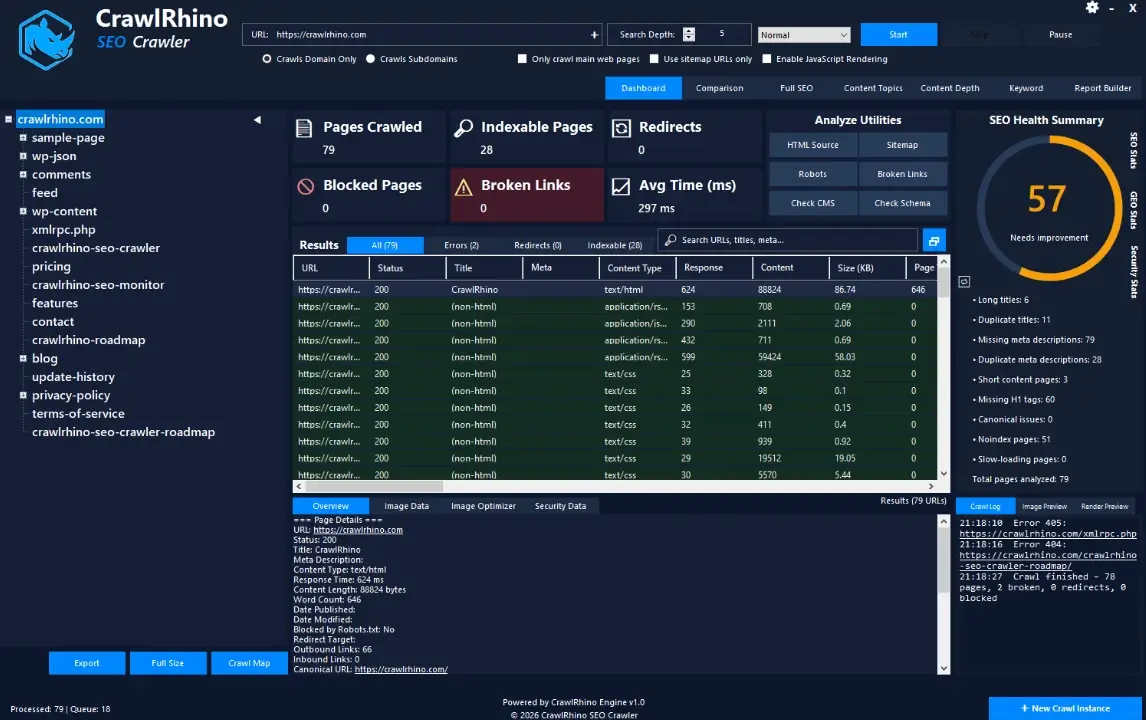Click the Start crawl button
This screenshot has height=720, width=1146.
pyautogui.click(x=898, y=34)
